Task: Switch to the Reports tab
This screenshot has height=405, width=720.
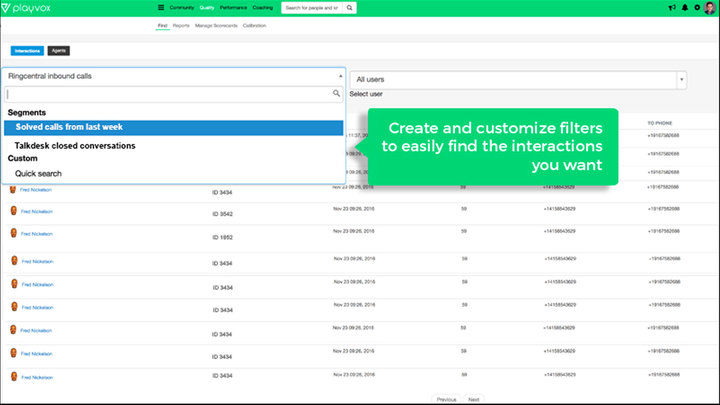Action: click(181, 25)
